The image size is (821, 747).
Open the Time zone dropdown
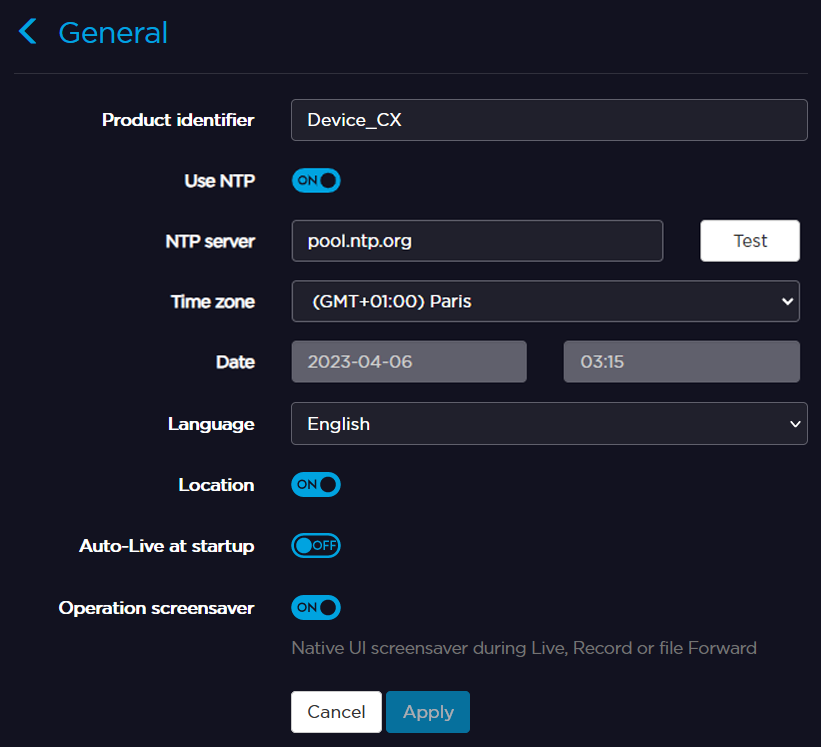coord(545,301)
